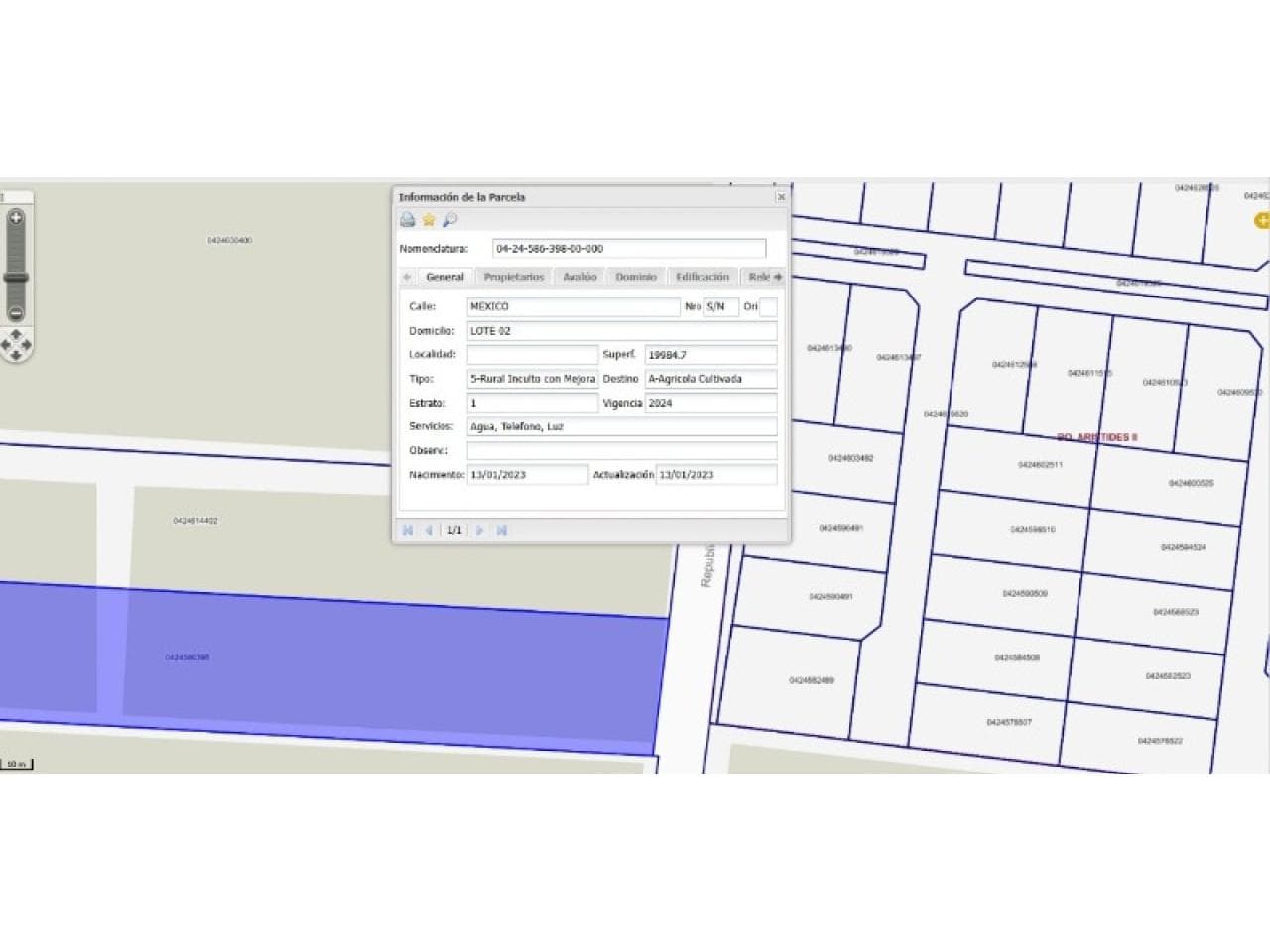This screenshot has height=952, width=1270.
Task: Go to next record in pager
Action: [480, 531]
